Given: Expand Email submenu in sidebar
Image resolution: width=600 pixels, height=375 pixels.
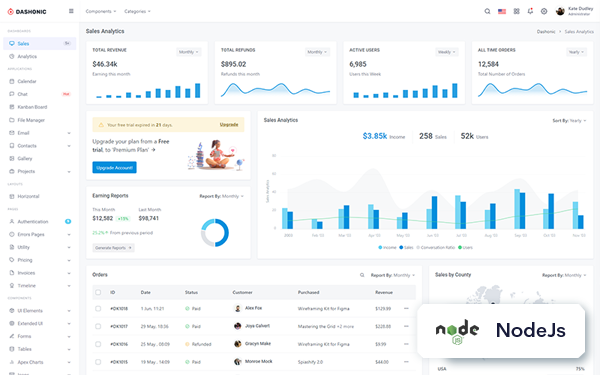Looking at the screenshot, I should click(x=39, y=133).
